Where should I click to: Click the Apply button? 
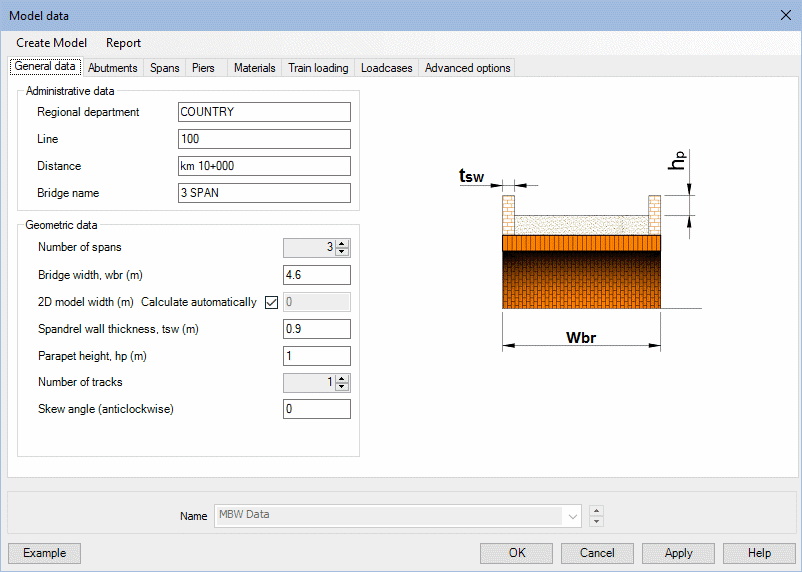point(678,553)
